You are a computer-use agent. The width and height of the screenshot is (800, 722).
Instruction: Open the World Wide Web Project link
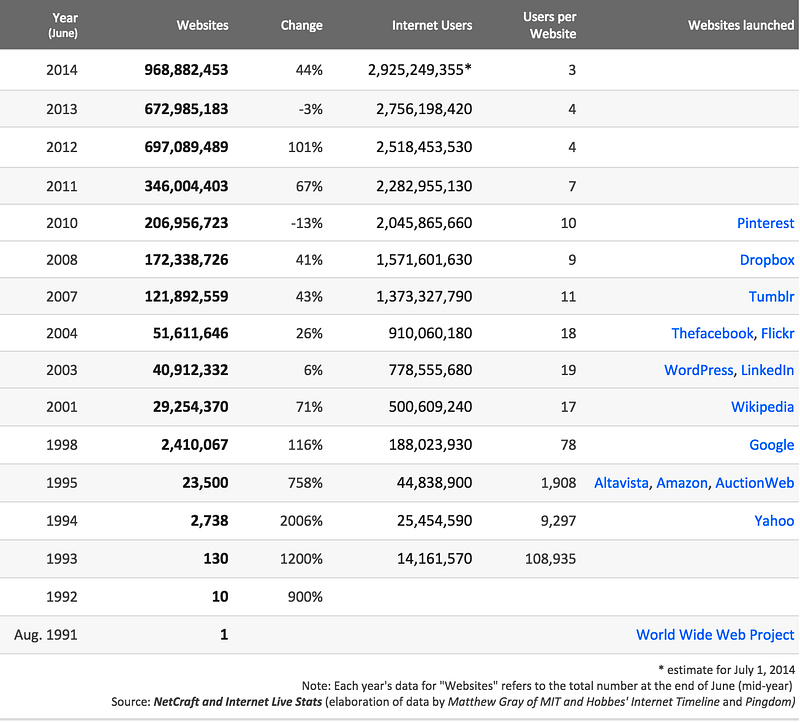coord(715,635)
